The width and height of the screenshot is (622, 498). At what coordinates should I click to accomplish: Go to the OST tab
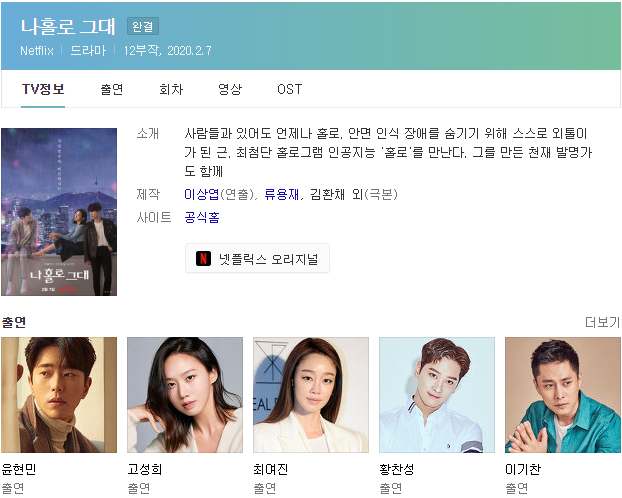coord(290,89)
